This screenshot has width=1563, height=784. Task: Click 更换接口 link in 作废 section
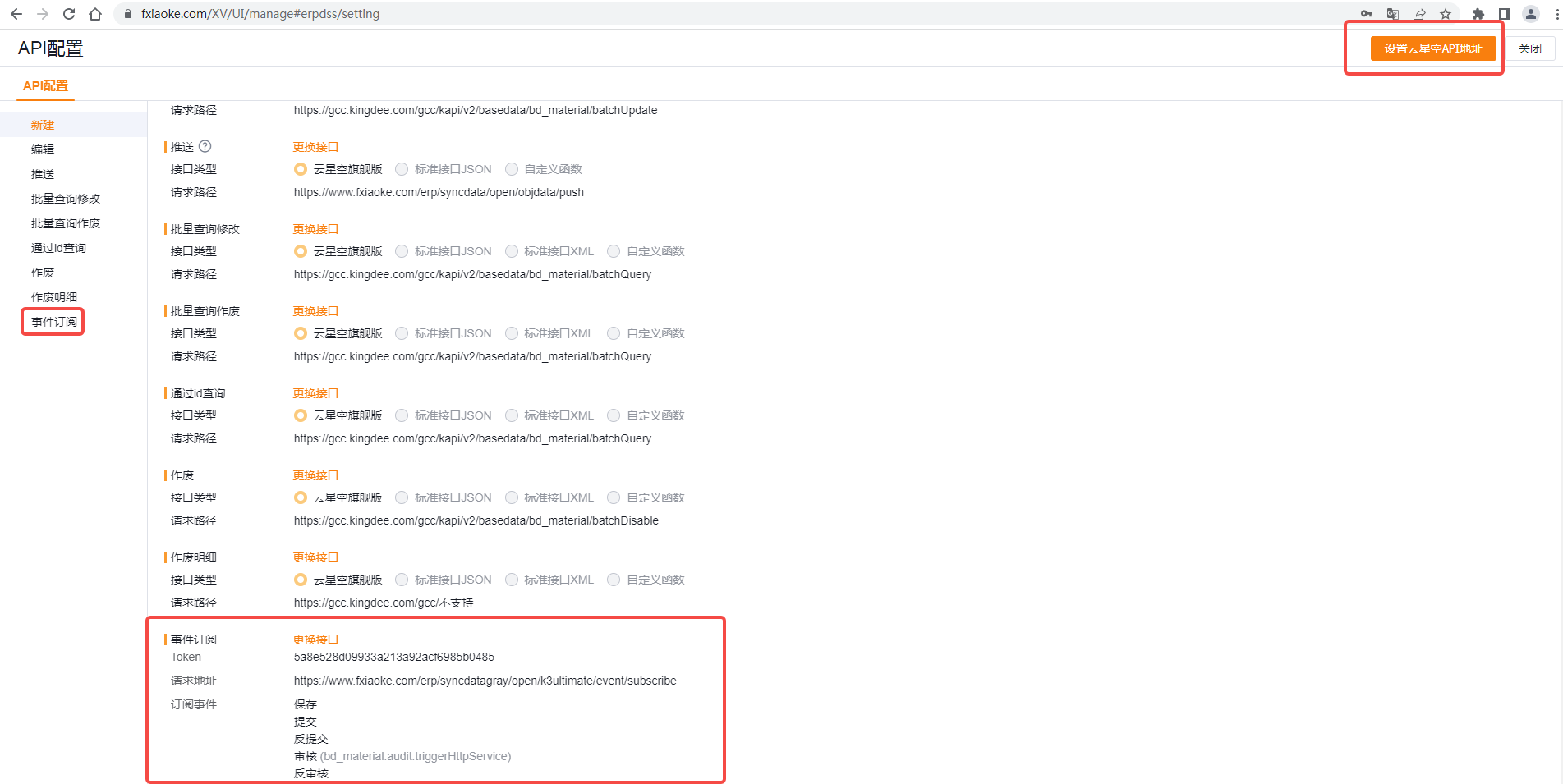[316, 475]
